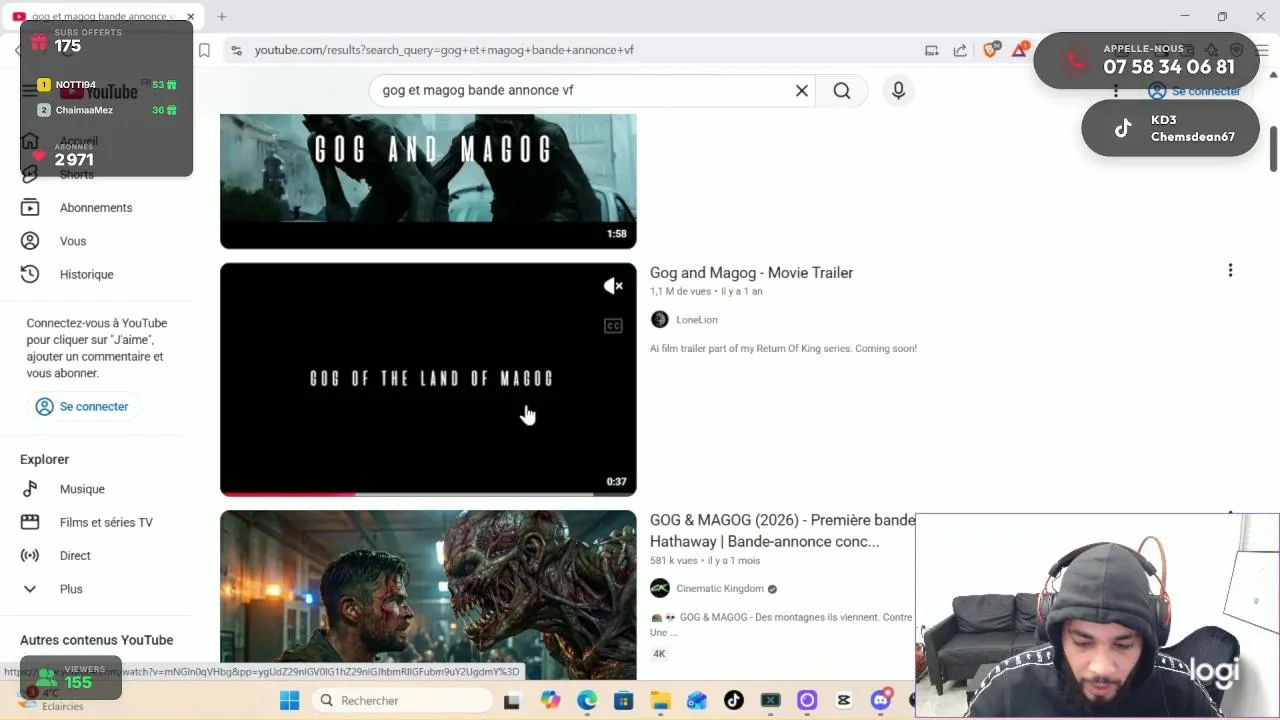The height and width of the screenshot is (720, 1280).
Task: Open the YouTube settings three-dot menu near Se connecter
Action: click(1116, 91)
